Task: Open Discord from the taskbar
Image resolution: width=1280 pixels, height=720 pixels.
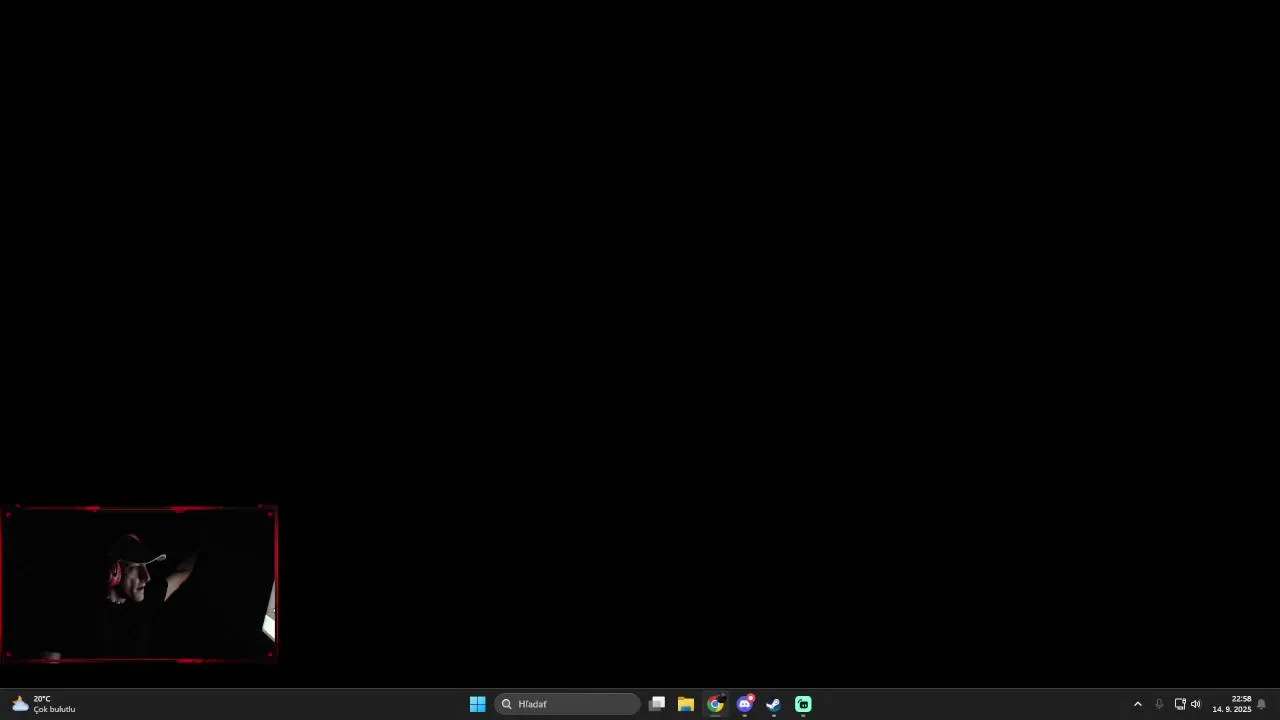Action: 744,704
